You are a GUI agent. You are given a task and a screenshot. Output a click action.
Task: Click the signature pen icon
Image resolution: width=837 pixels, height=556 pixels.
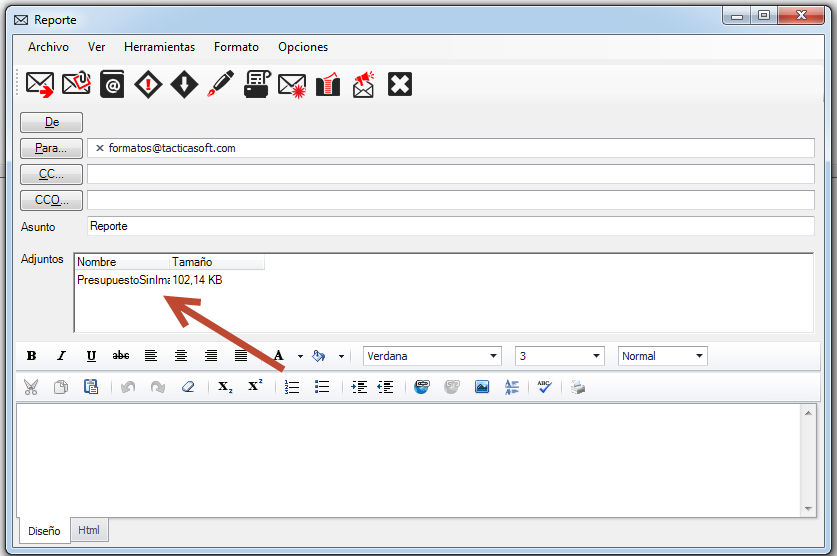pyautogui.click(x=220, y=84)
